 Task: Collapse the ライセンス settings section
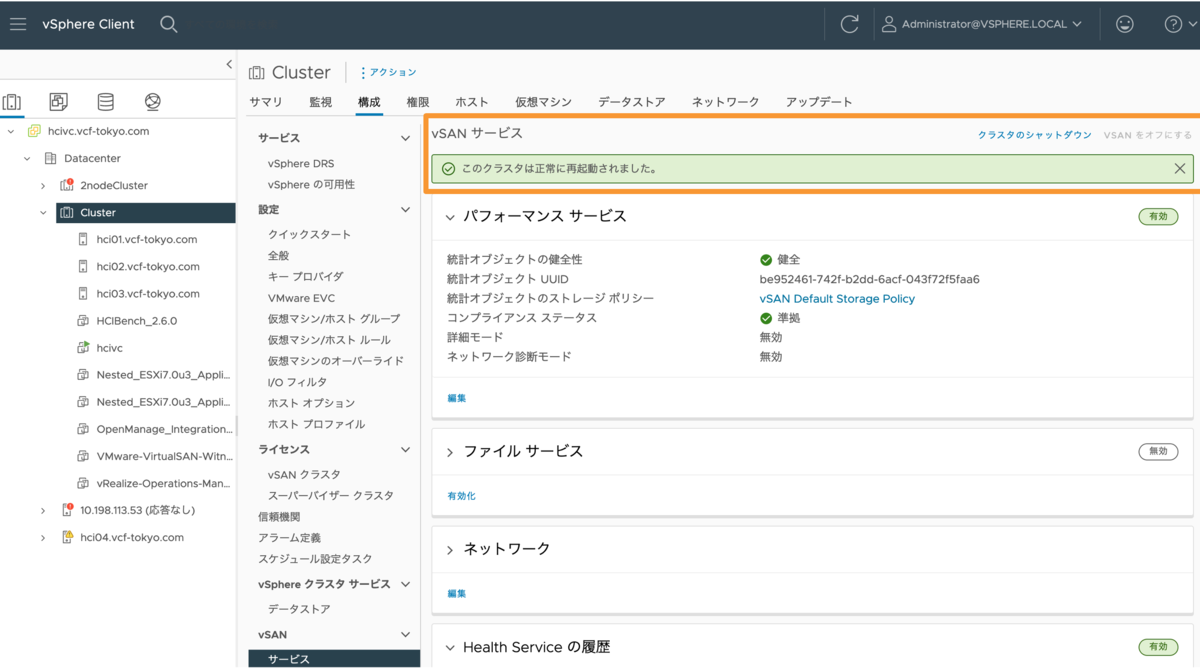pyautogui.click(x=405, y=450)
